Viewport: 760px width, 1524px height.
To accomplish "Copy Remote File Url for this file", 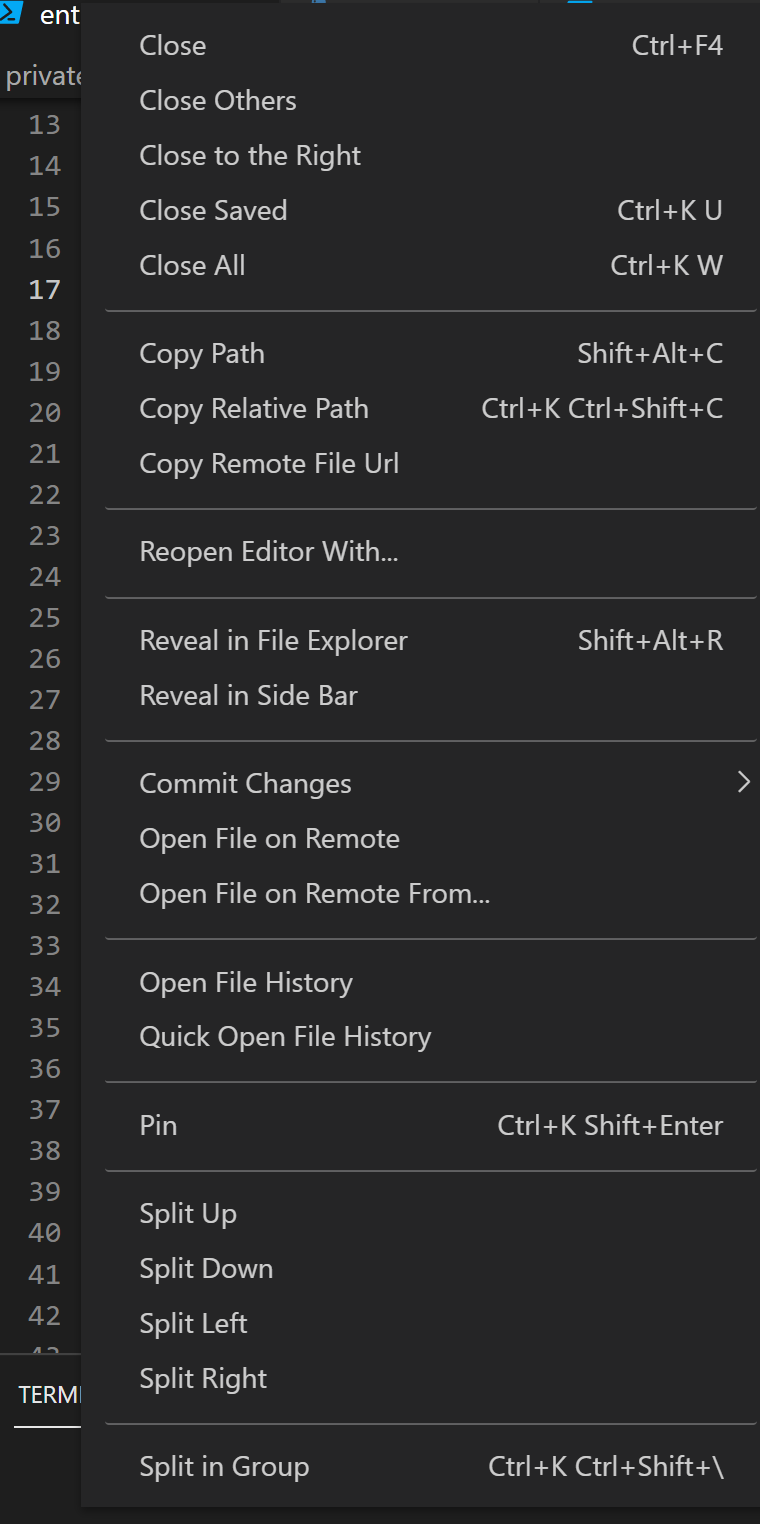I will coord(268,463).
